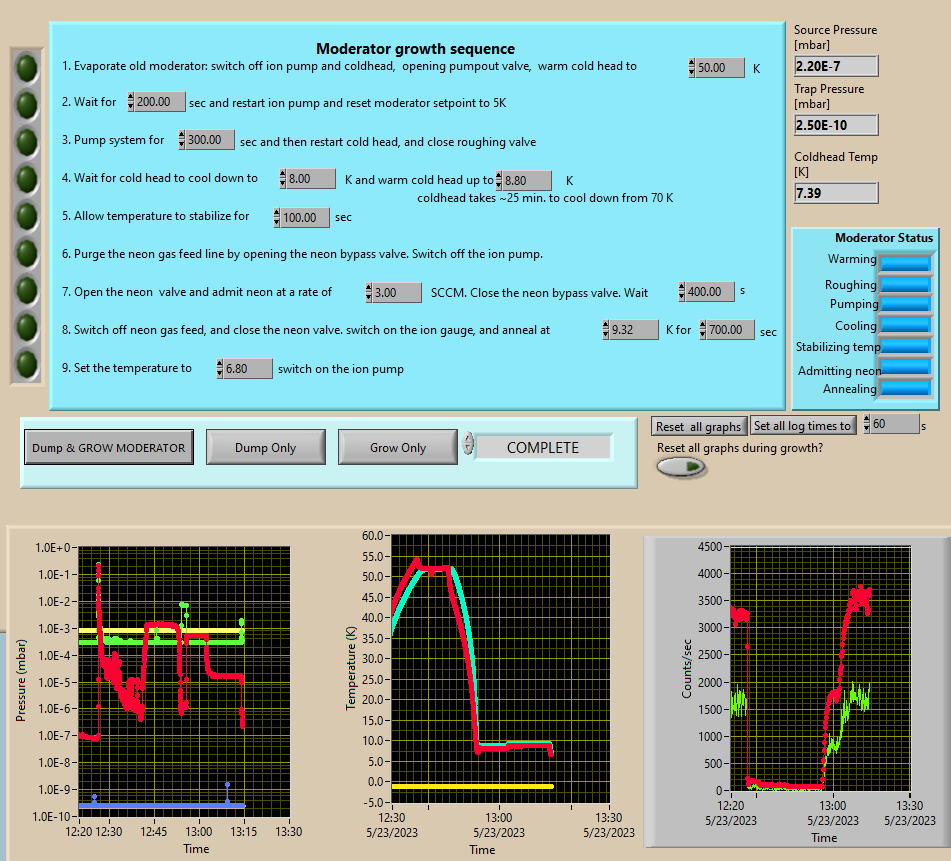The height and width of the screenshot is (861, 951).
Task: Click stepper arrows for neon rate 3.00 SCCM
Action: point(370,293)
